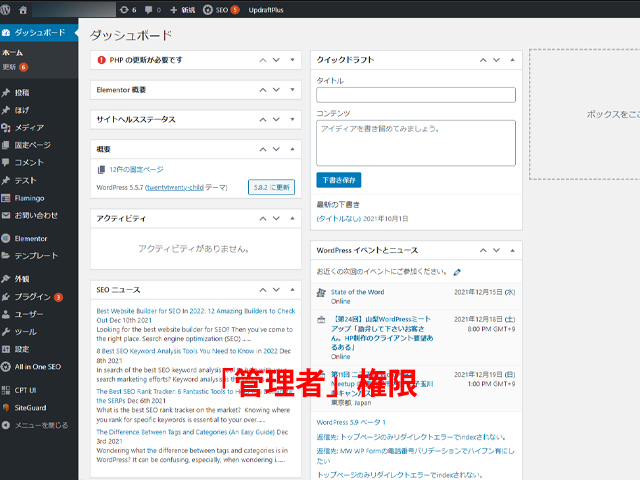Open the State of the Word event
Viewport: 640px width, 480px height.
point(358,292)
